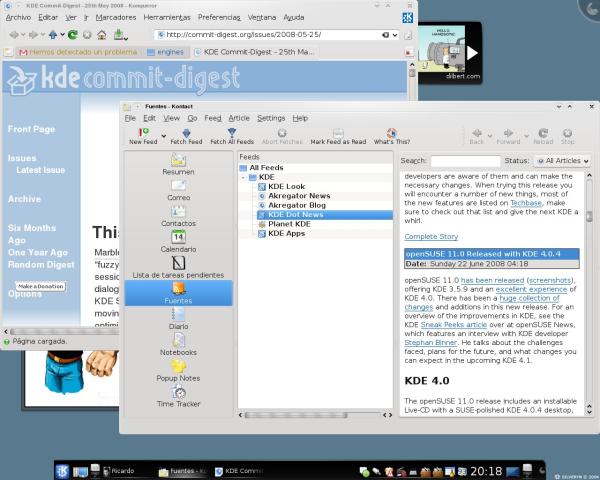Open the screenshots link in article
The image size is (600, 480).
point(550,280)
